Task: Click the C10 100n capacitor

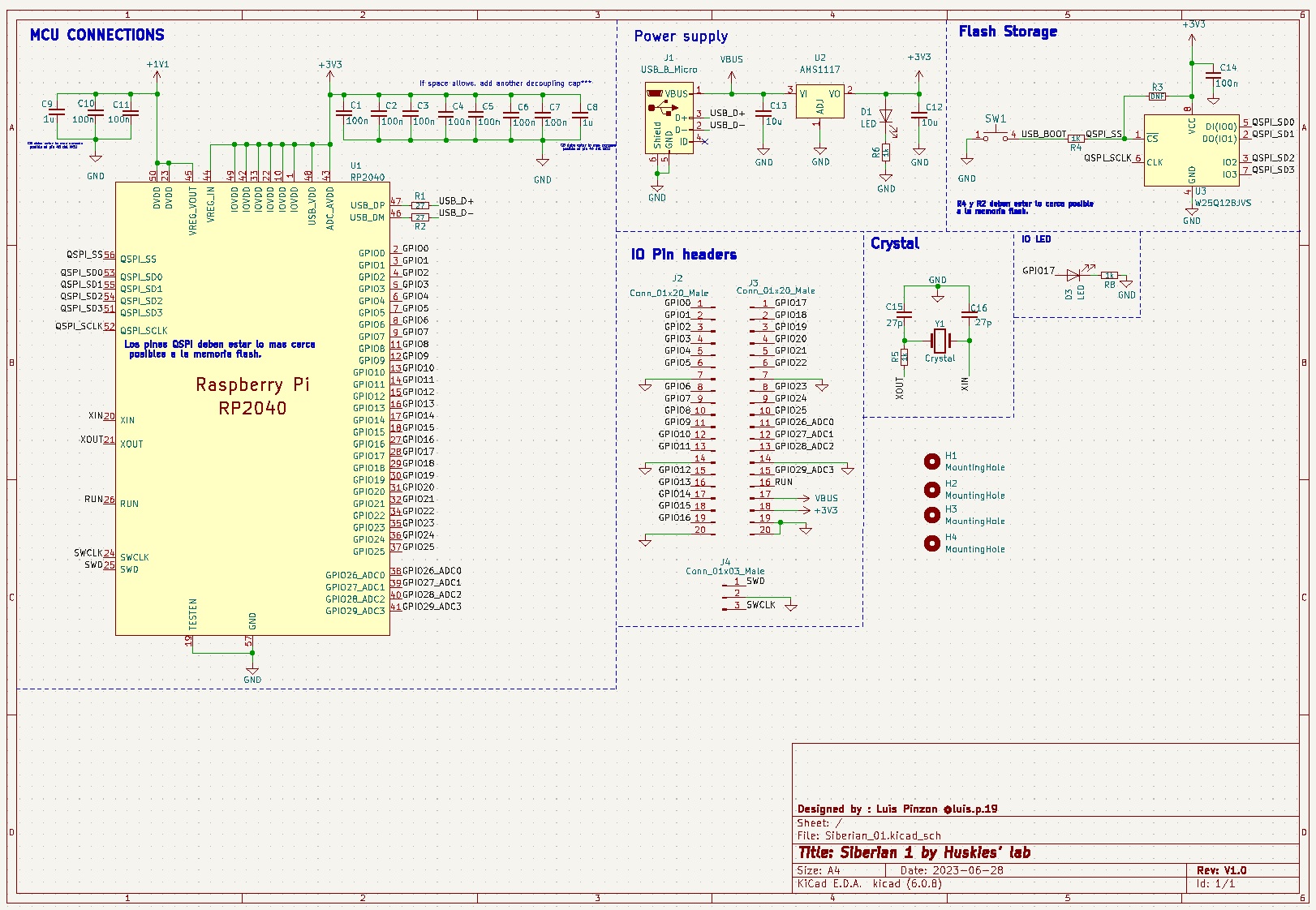Action: [96, 114]
